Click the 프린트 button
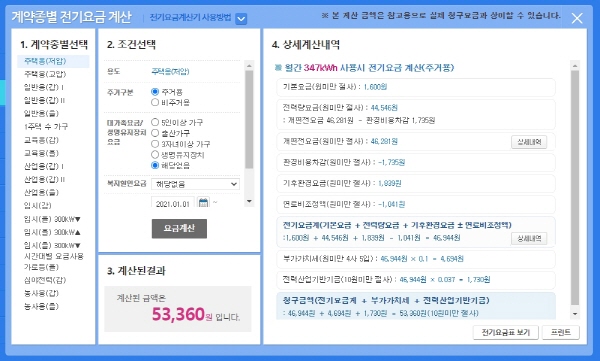Image resolution: width=600 pixels, height=361 pixels. (561, 332)
